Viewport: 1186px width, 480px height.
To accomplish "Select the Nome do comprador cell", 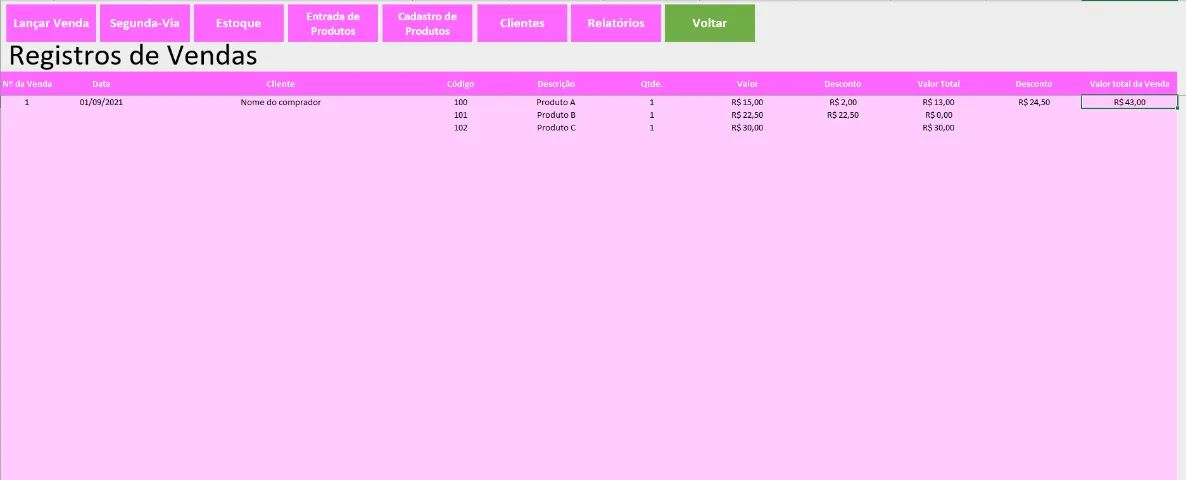I will tap(281, 102).
